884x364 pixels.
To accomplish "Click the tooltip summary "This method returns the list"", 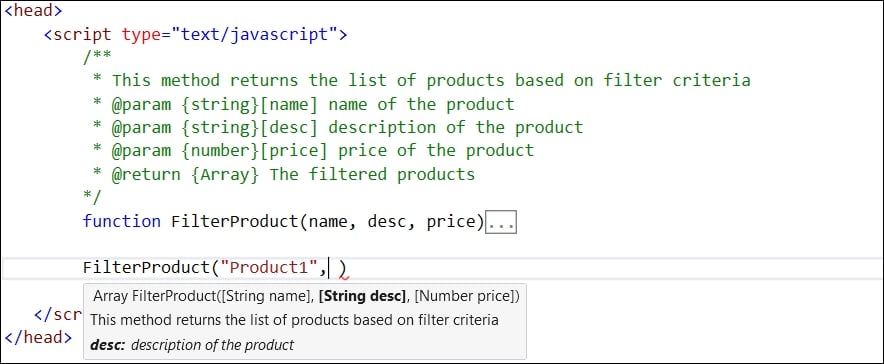I will tap(294, 320).
